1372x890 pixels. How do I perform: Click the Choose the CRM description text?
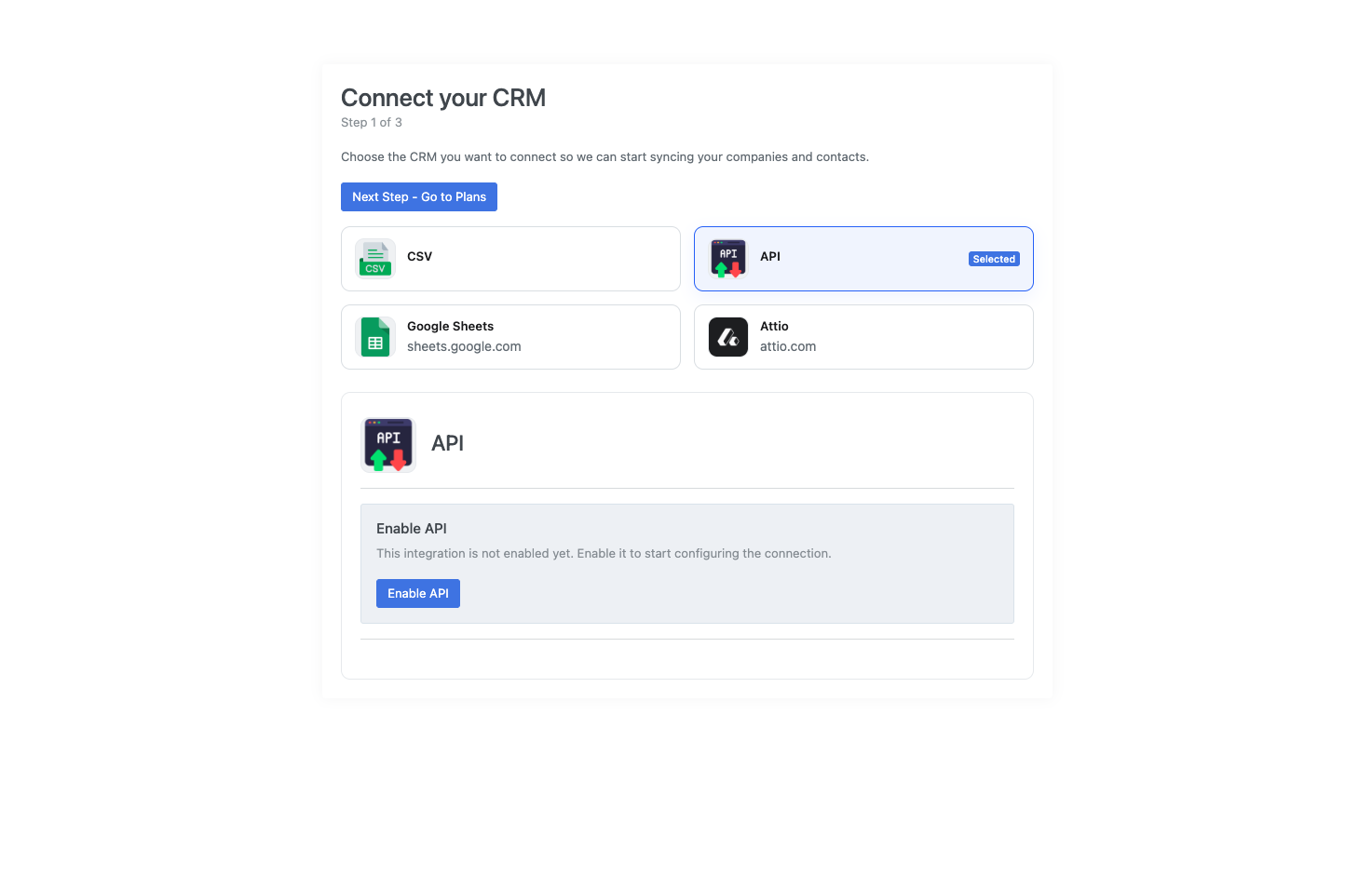pos(604,156)
